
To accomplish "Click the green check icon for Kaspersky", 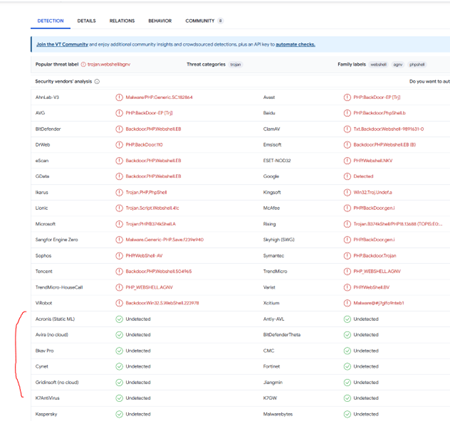I will (x=119, y=414).
